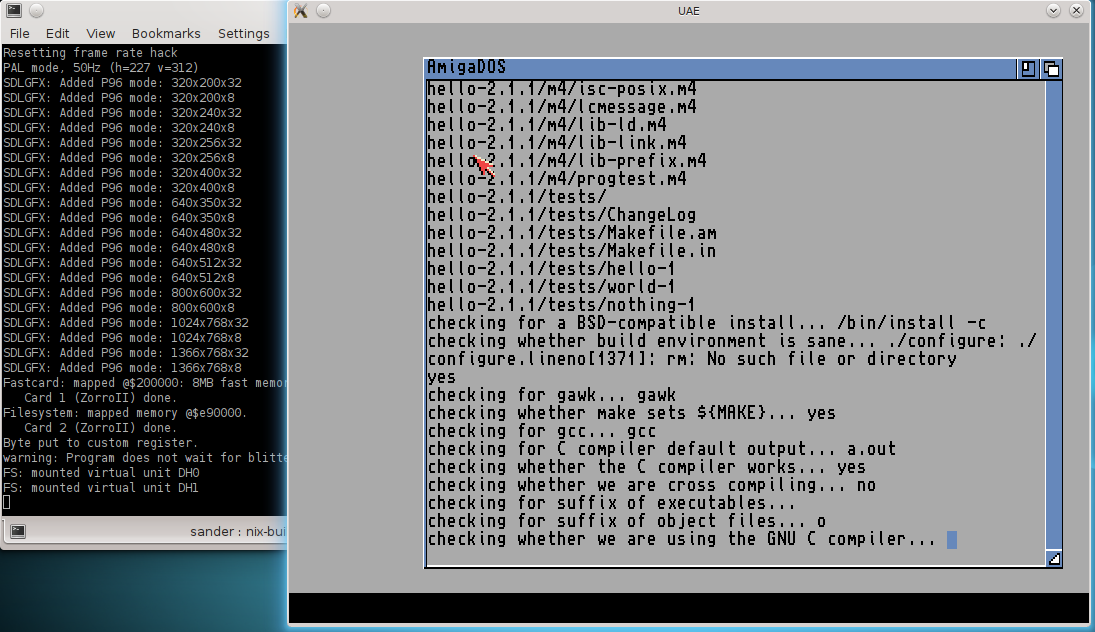The image size is (1095, 632).
Task: Click line 'hello-2.1.1/tests/Makefile.in'
Action: (x=572, y=251)
